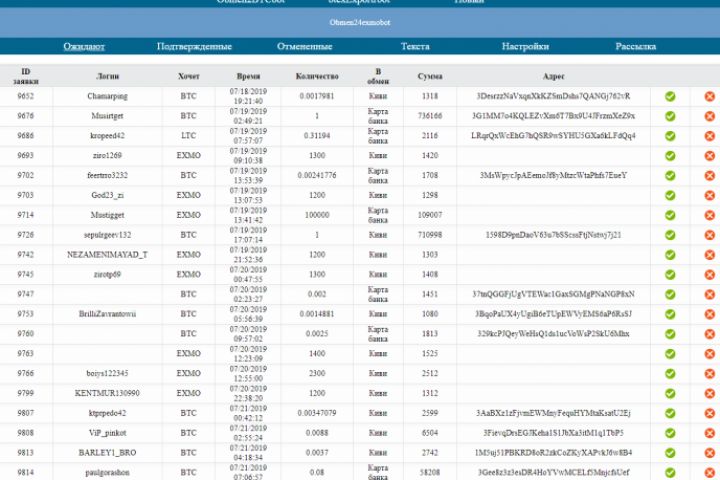Screen dimensions: 720x480
Task: Confirm LTC request 9686 green check
Action: [x=670, y=136]
